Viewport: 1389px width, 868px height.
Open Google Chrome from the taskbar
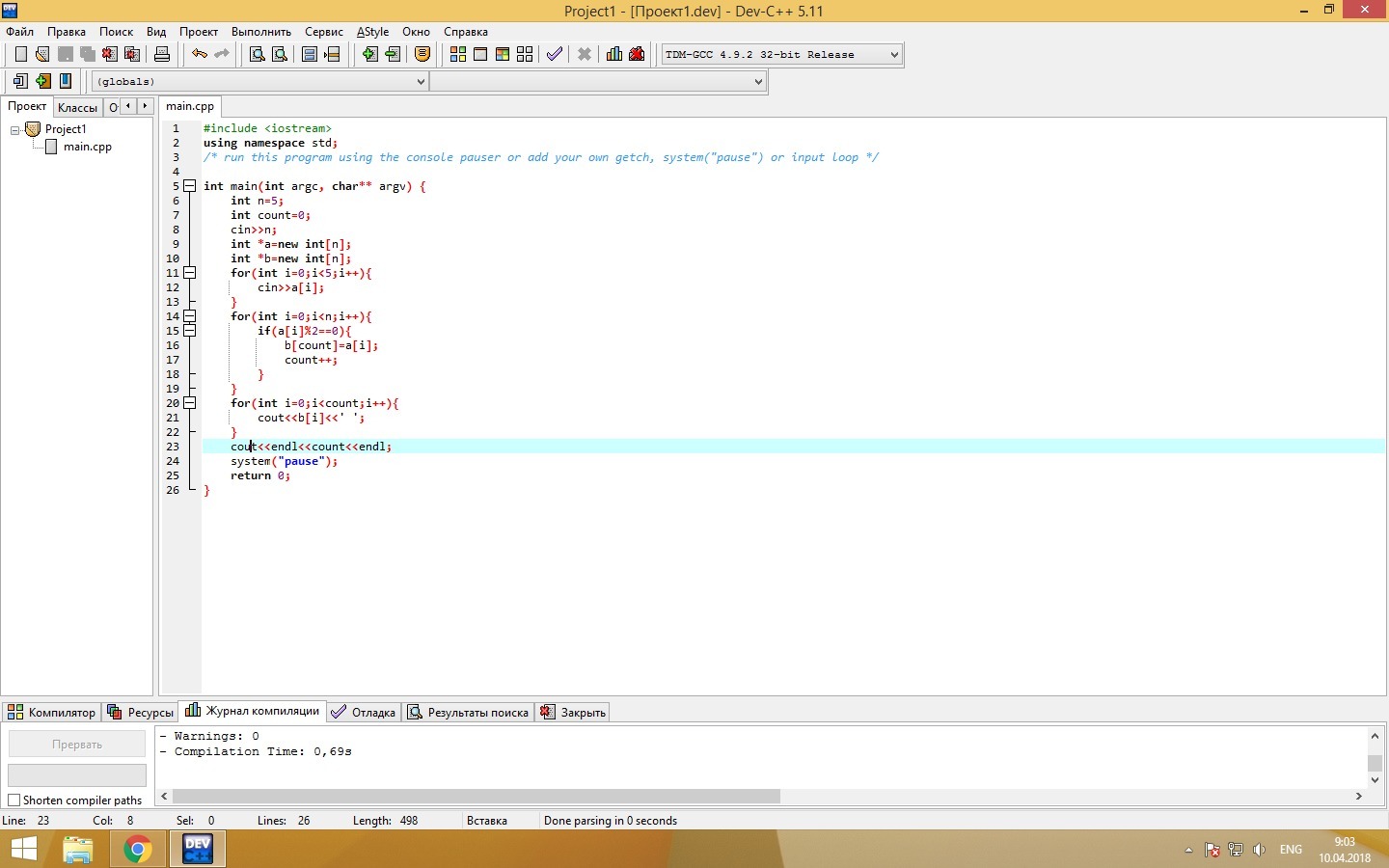137,850
